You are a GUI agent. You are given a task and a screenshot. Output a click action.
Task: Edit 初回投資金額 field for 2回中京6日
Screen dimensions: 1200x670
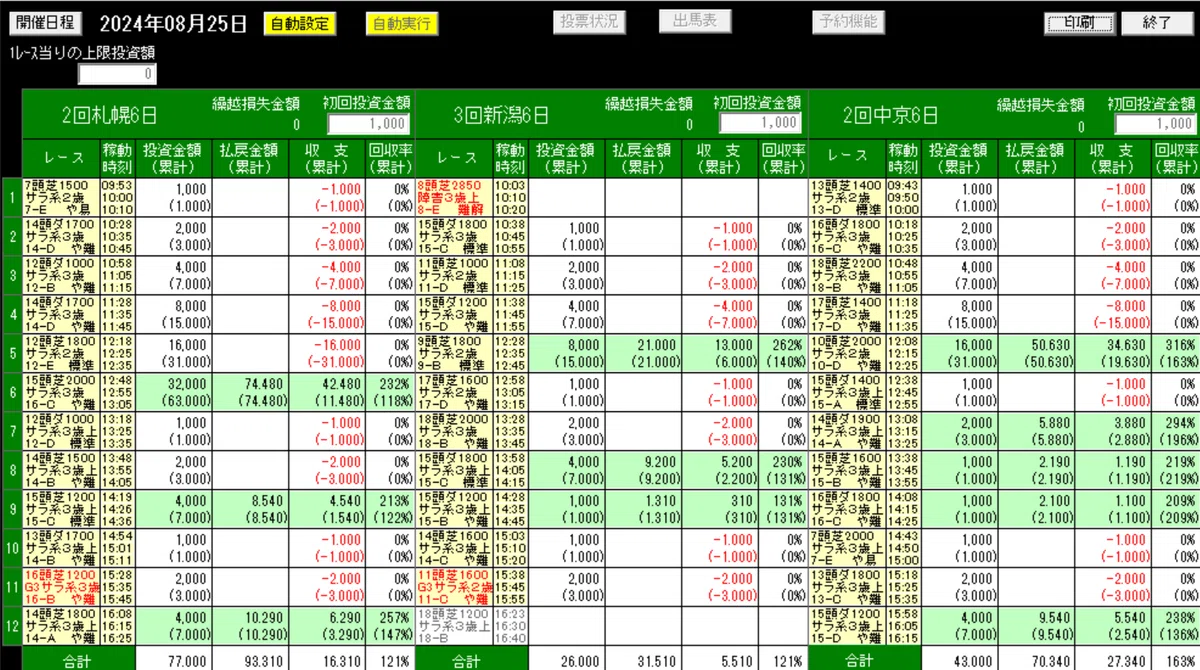tap(1154, 123)
